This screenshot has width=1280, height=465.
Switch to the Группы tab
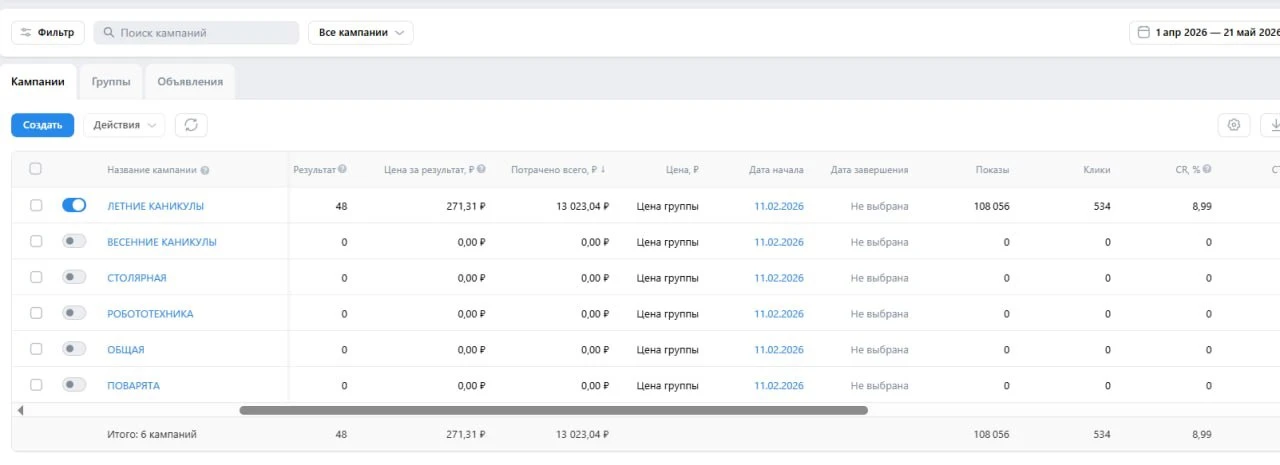[111, 82]
